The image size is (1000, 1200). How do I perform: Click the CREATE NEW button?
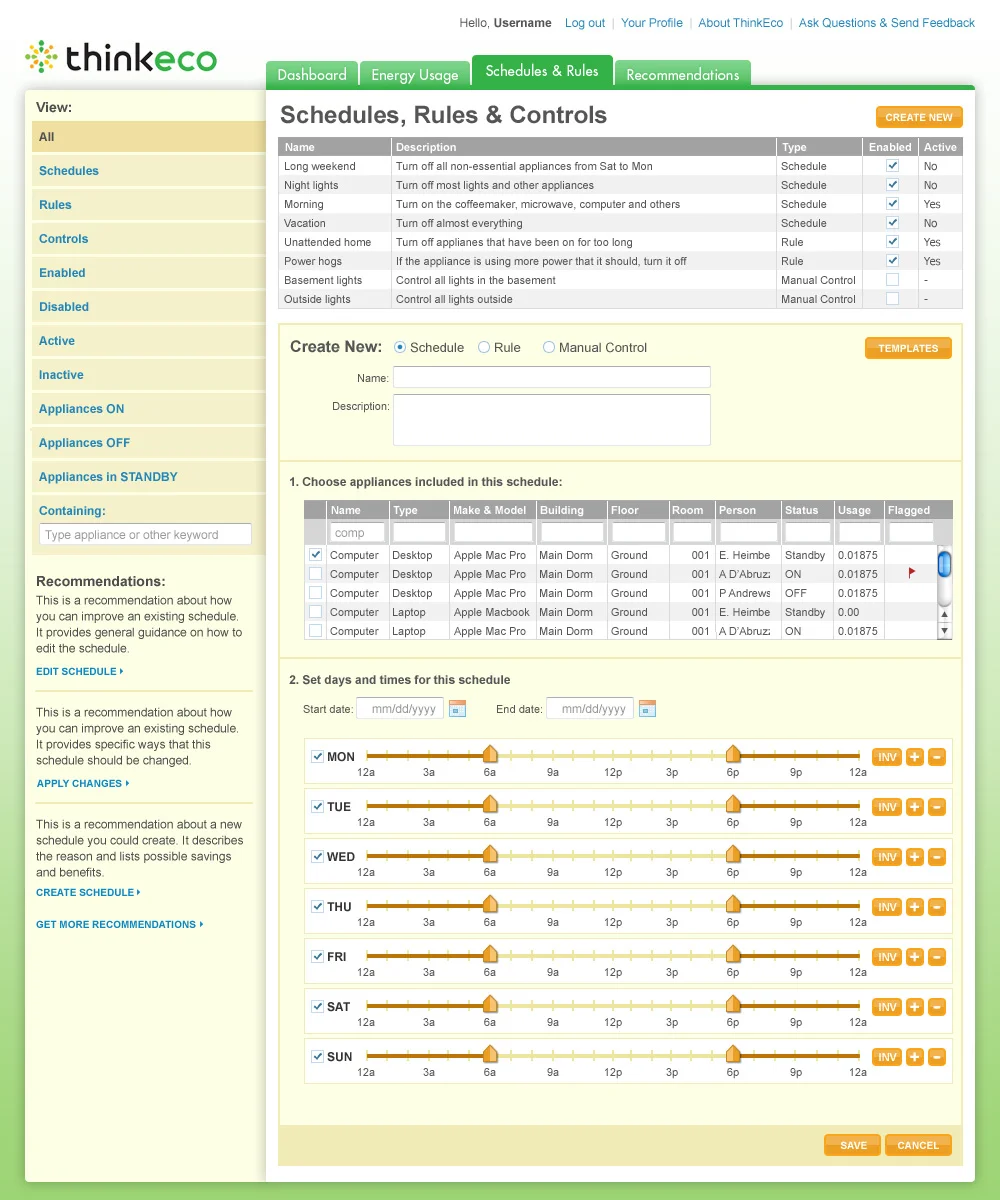[x=919, y=117]
